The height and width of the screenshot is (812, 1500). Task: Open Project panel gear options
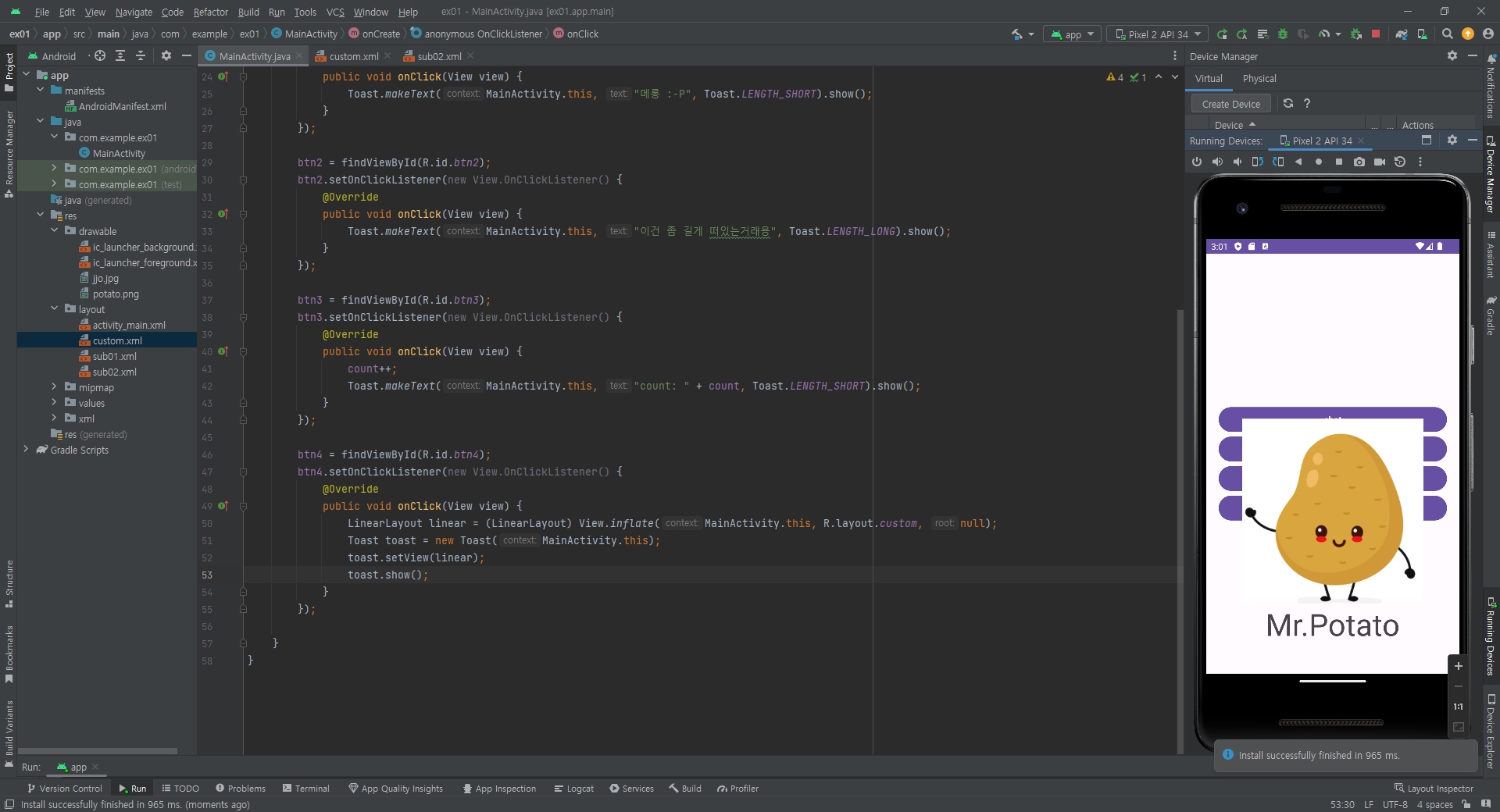click(x=166, y=56)
